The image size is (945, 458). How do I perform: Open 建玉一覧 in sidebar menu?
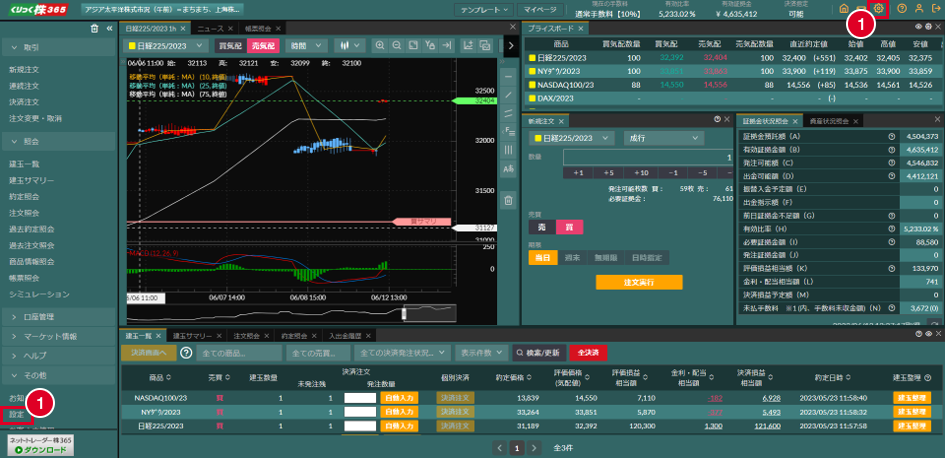tap(24, 164)
